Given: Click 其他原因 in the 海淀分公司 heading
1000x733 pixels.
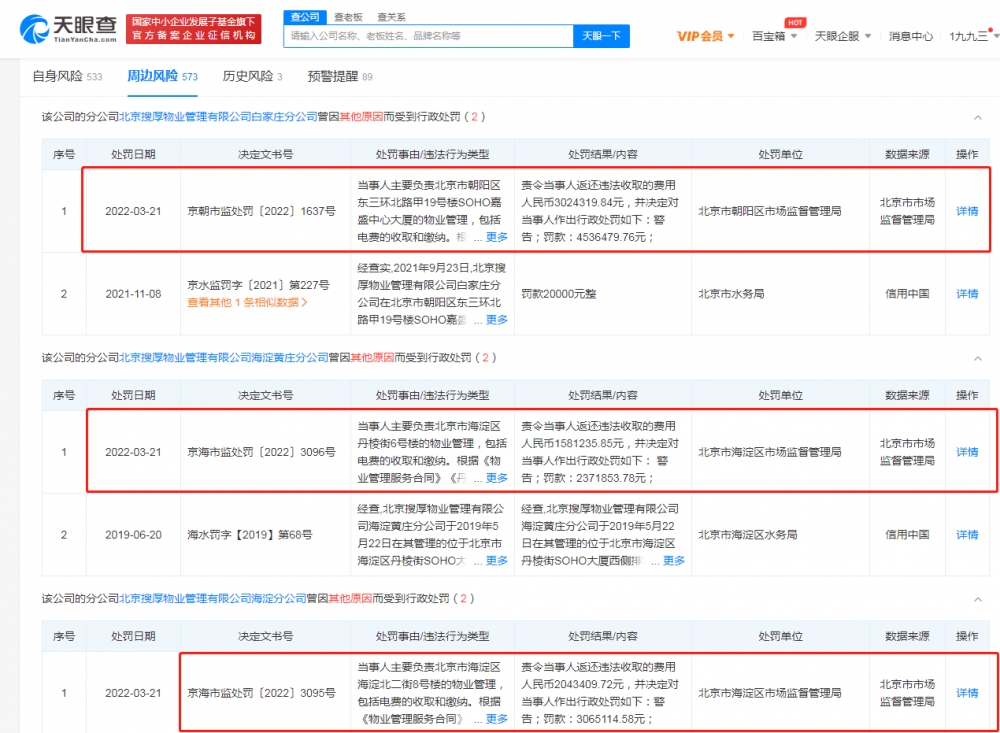Looking at the screenshot, I should coord(350,599).
